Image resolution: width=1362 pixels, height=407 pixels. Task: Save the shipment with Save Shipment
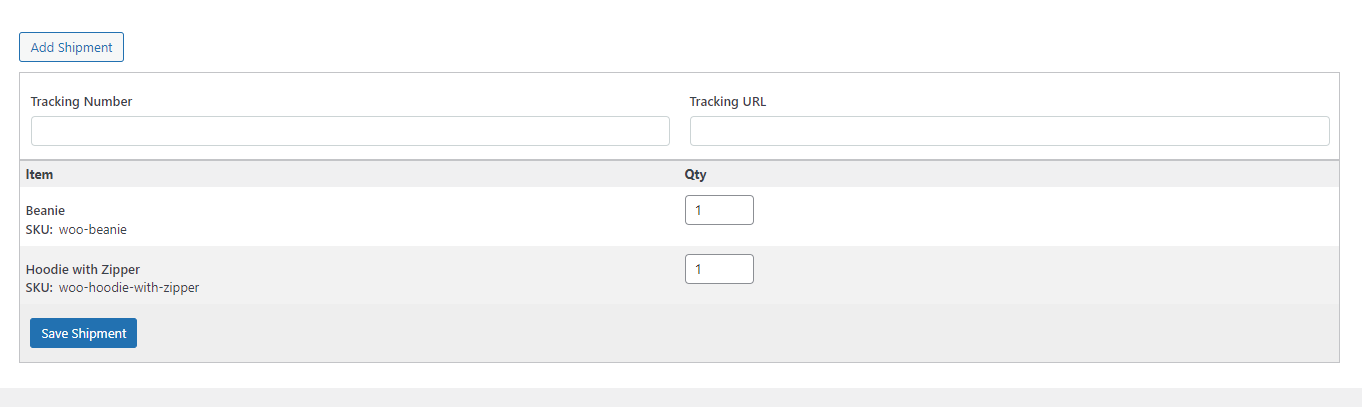83,333
